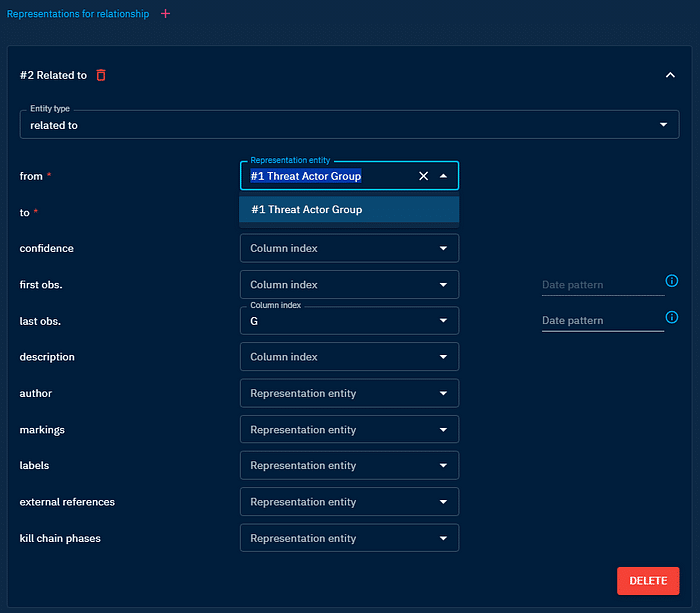Add a new relationship representation with plus icon
Image resolution: width=700 pixels, height=613 pixels.
(x=166, y=14)
